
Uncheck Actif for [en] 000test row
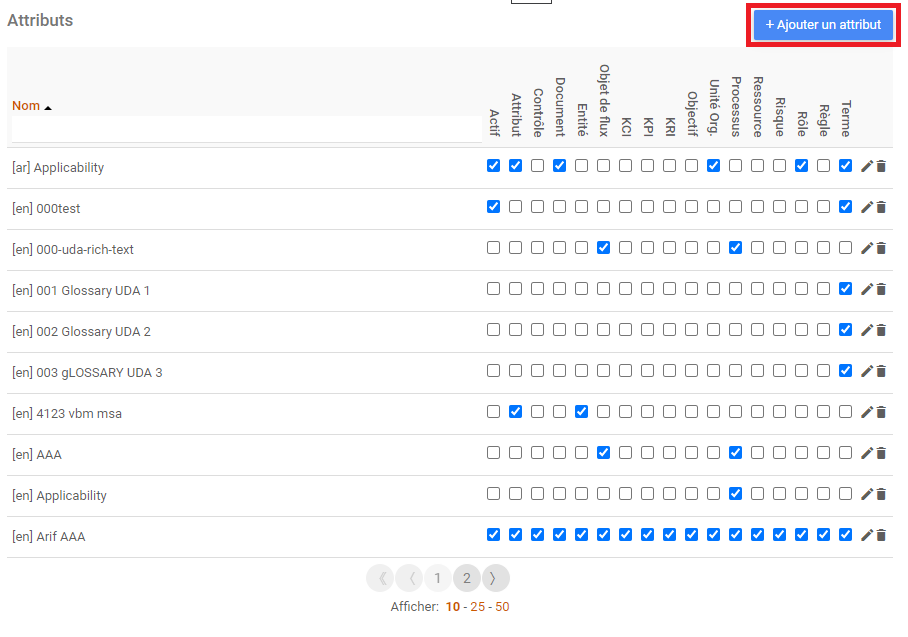click(x=493, y=207)
